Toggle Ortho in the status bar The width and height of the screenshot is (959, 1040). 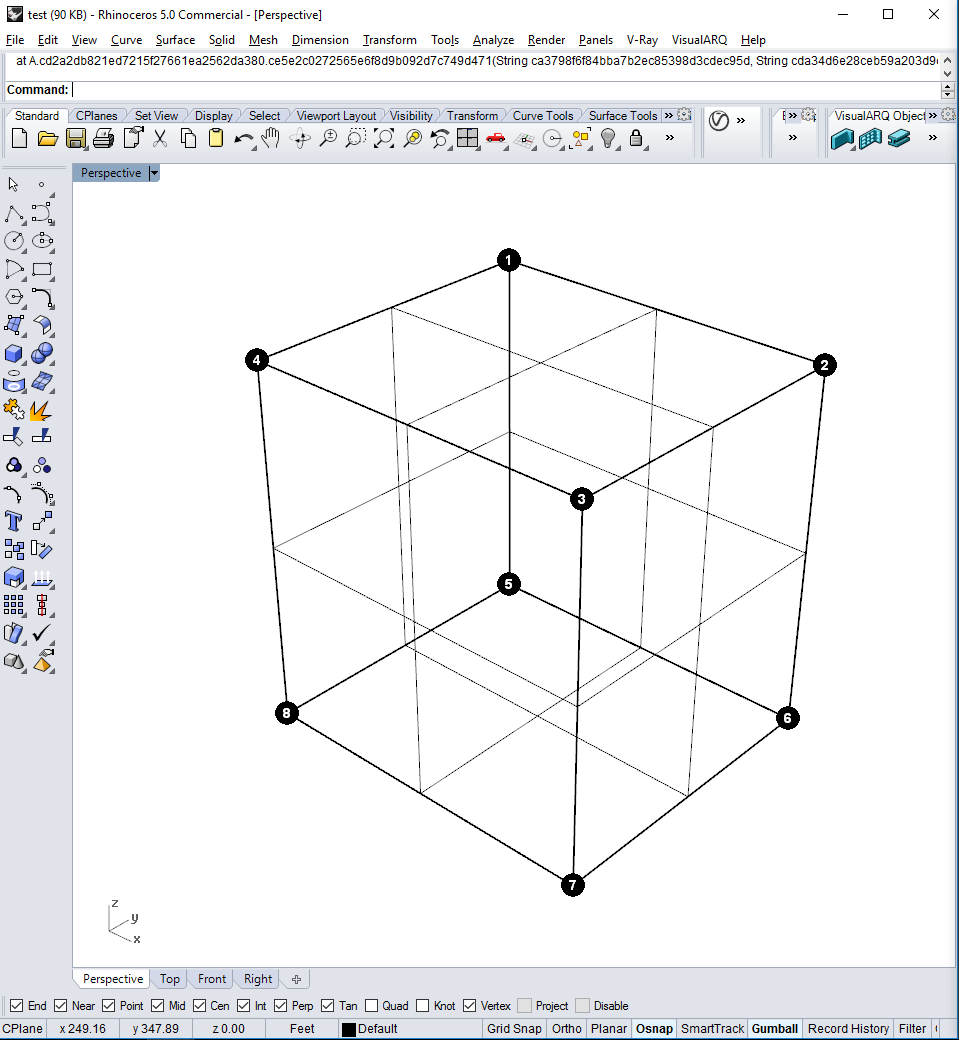tap(566, 1029)
